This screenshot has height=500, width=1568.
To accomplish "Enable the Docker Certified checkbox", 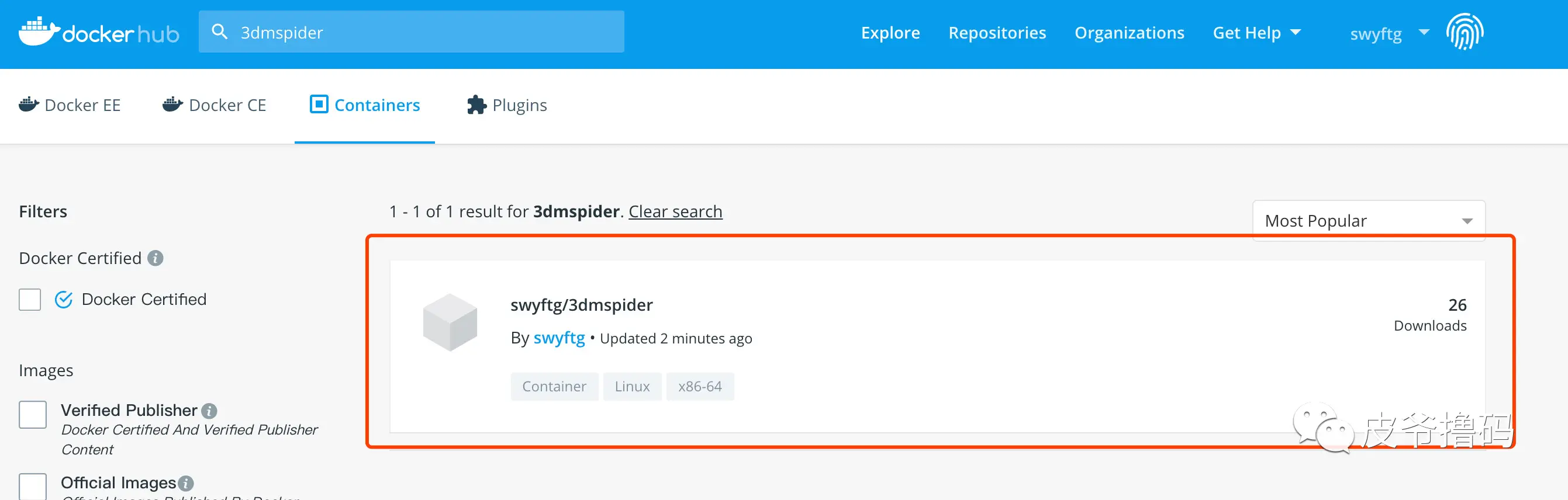I will point(30,300).
